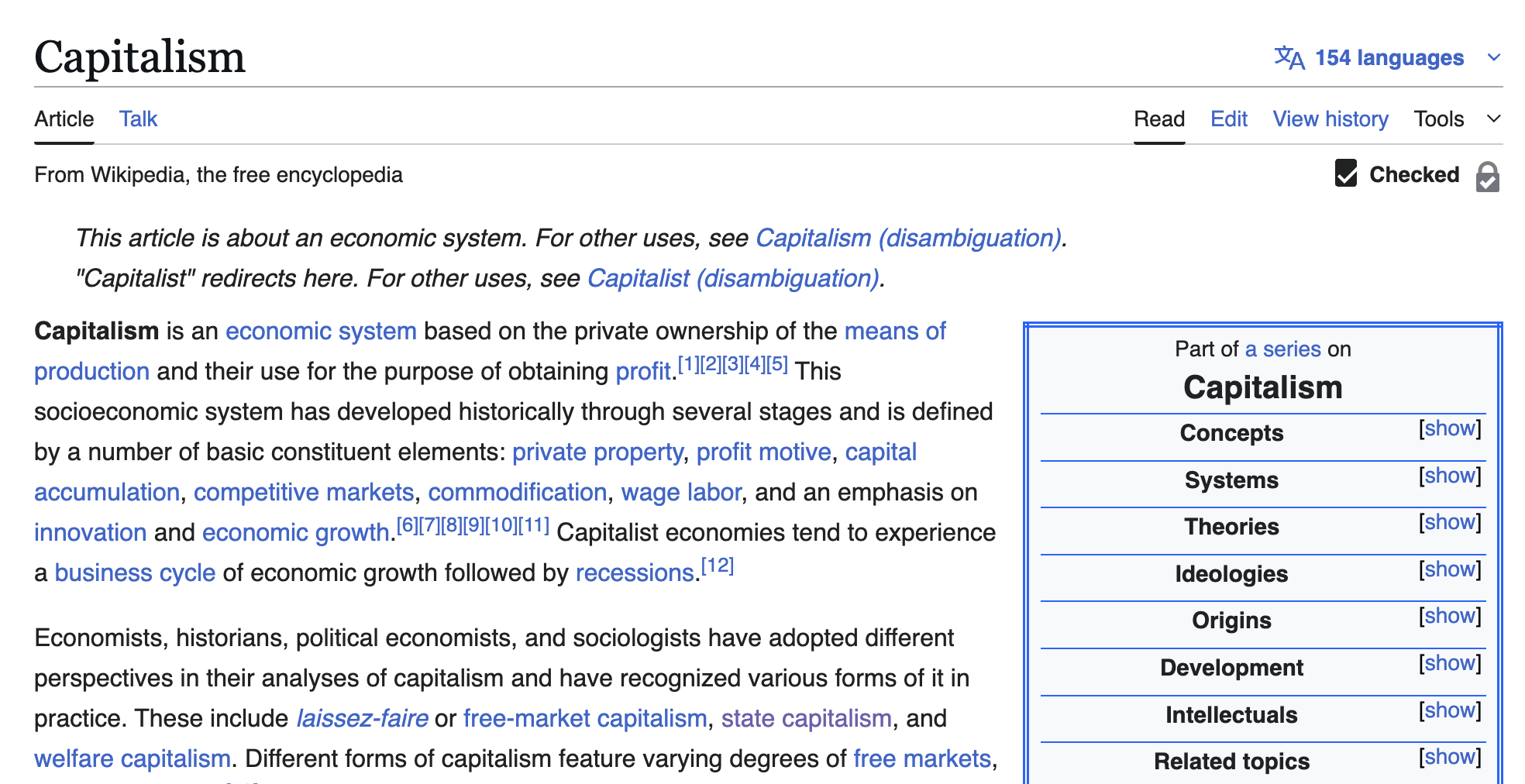Click the language translation icon
Screen dimensions: 1525x784
click(1289, 57)
